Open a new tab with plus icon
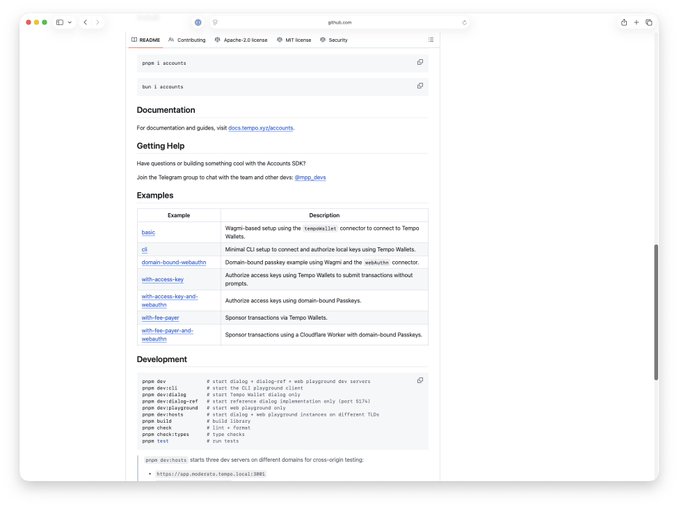 (x=636, y=22)
